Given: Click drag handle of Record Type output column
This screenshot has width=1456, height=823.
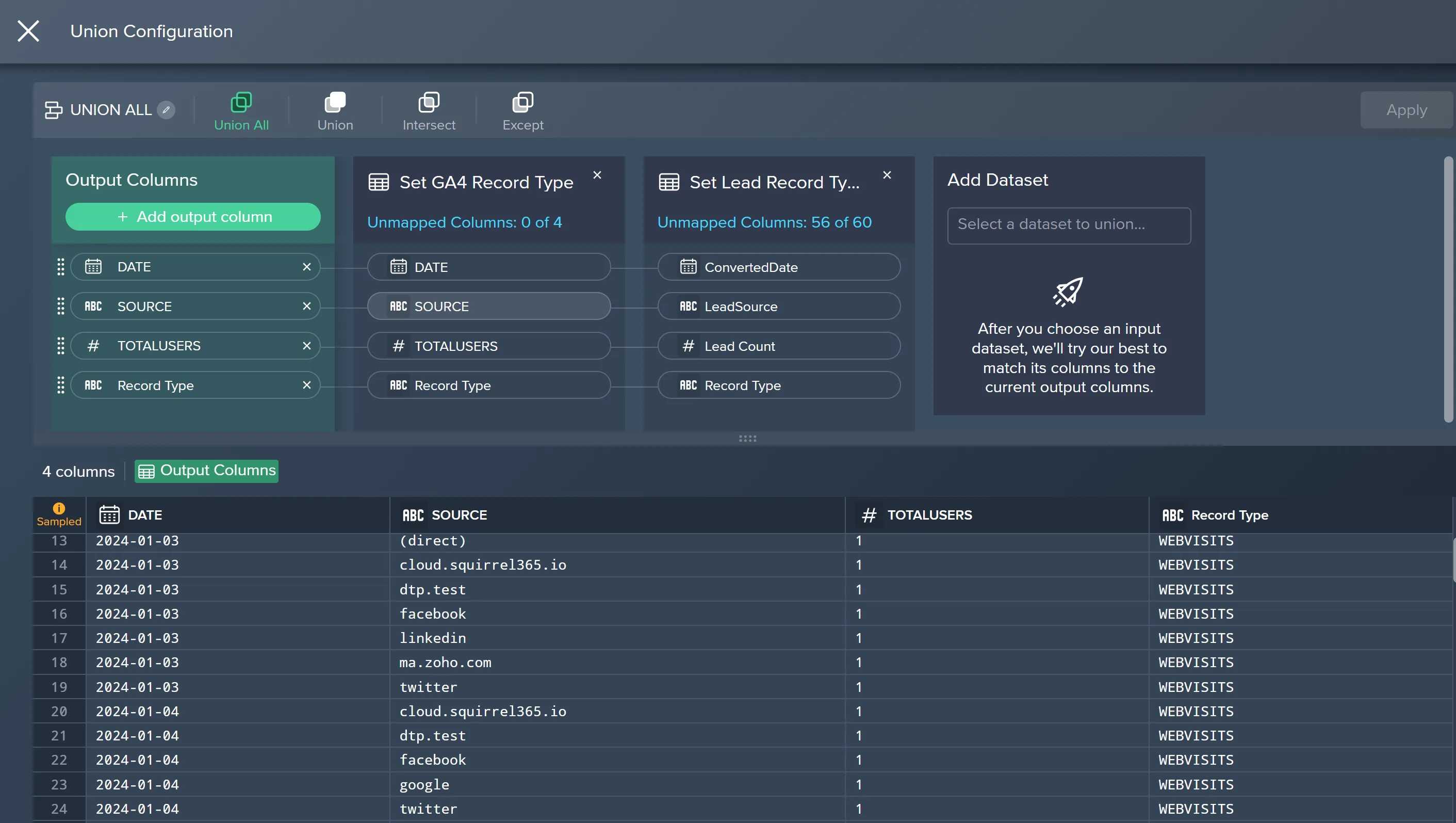Looking at the screenshot, I should click(x=61, y=385).
